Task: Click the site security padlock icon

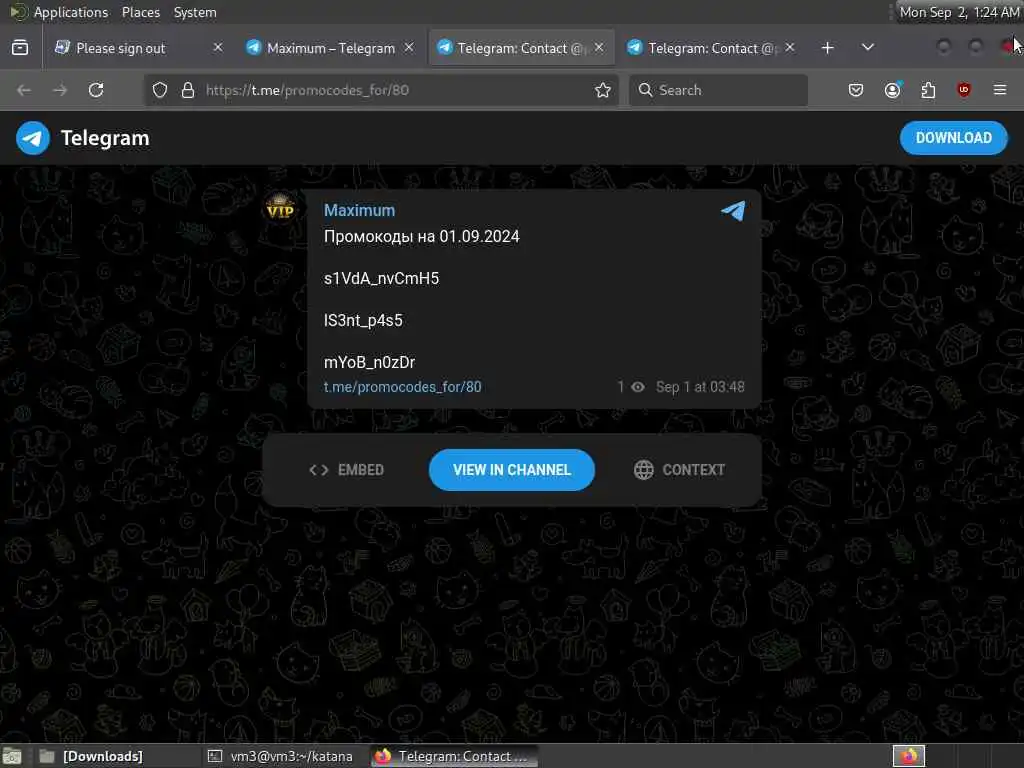Action: pos(188,90)
